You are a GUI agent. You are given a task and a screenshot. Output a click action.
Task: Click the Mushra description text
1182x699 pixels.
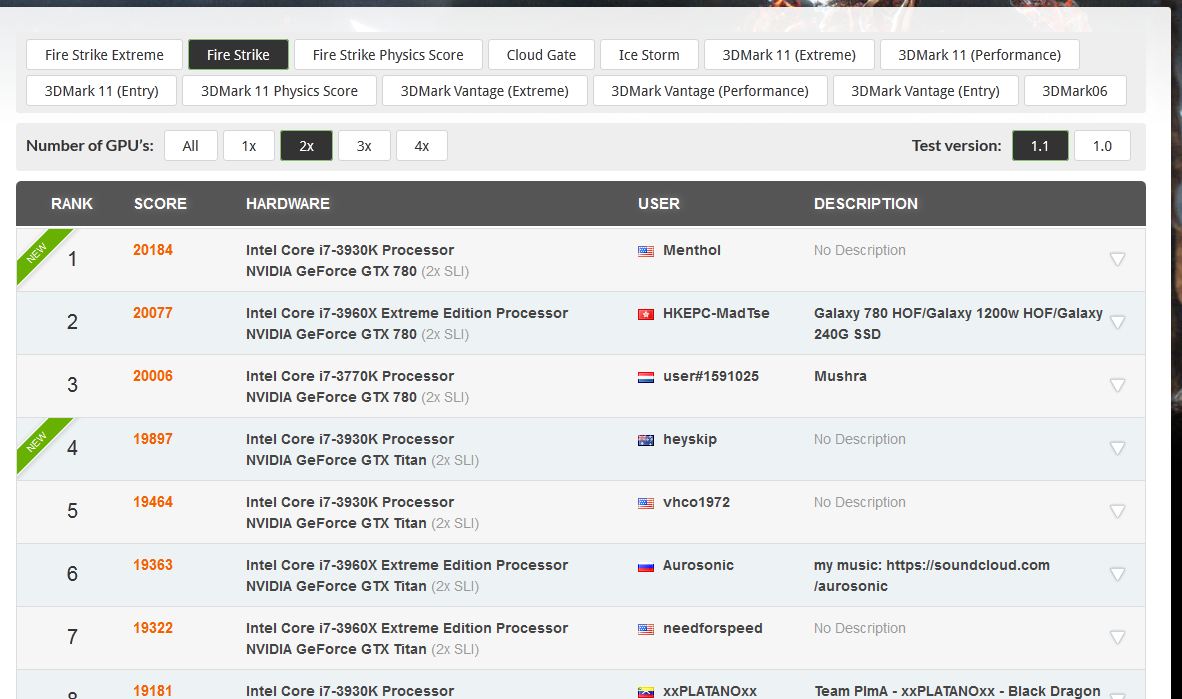coord(841,376)
